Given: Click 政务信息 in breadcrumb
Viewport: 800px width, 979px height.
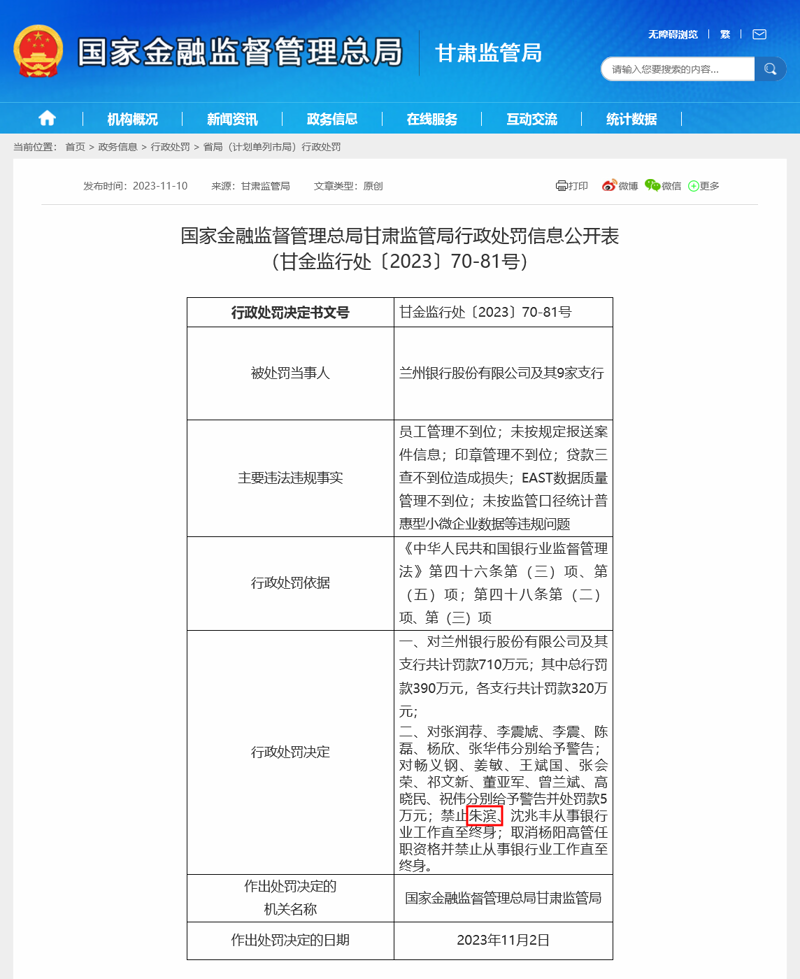Looking at the screenshot, I should [x=117, y=147].
